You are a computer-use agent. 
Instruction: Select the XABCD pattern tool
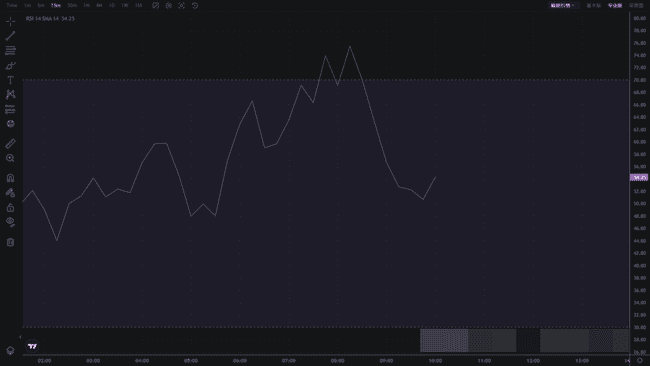click(x=10, y=95)
